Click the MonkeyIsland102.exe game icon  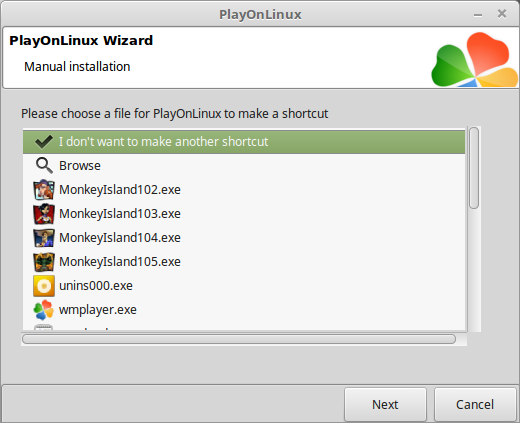[44, 190]
